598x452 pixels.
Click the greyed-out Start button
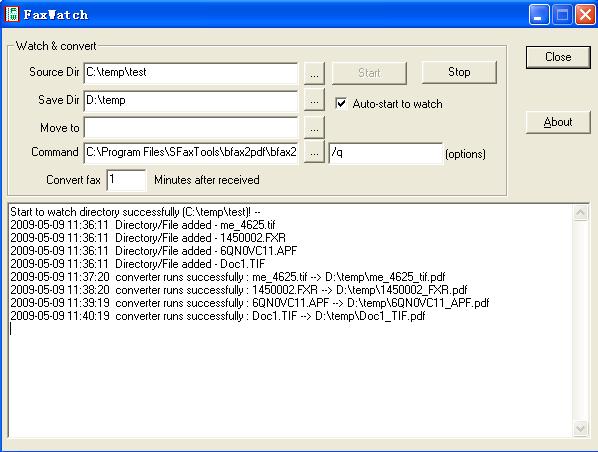click(369, 73)
